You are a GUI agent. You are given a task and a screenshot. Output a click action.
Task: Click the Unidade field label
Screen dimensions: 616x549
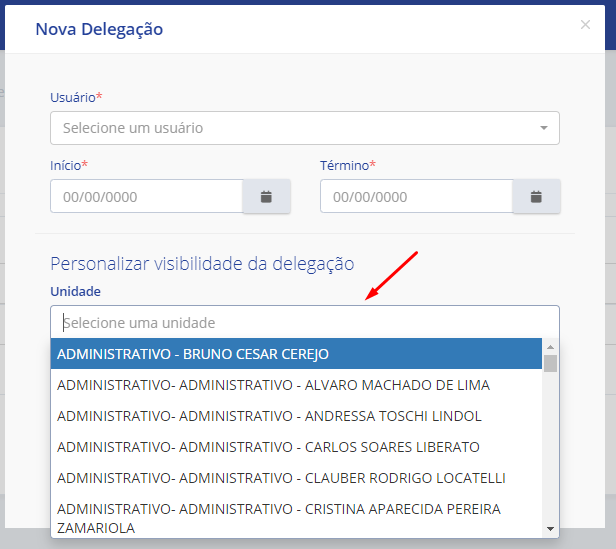[75, 291]
